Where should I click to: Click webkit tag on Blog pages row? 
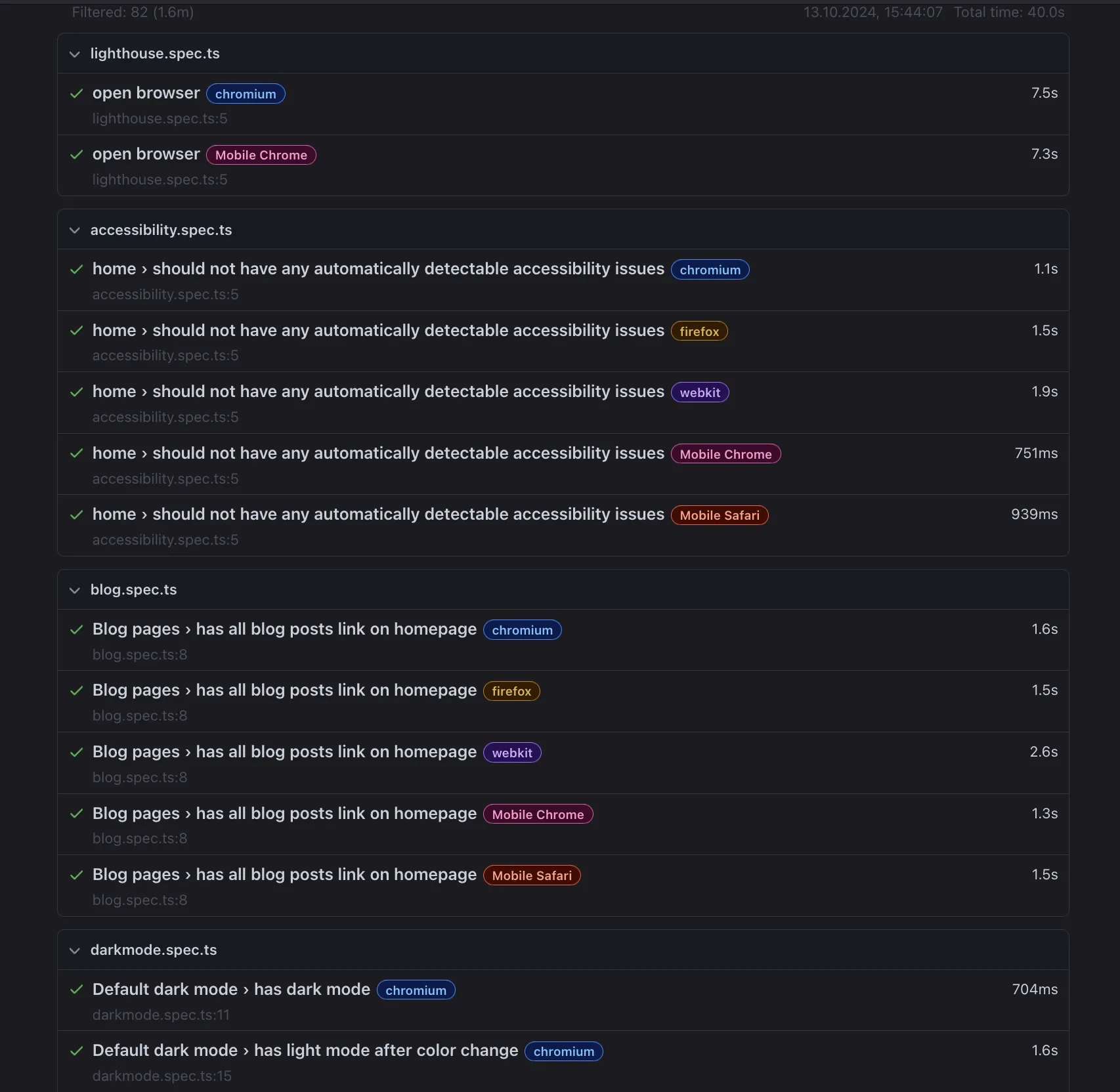[x=512, y=753]
